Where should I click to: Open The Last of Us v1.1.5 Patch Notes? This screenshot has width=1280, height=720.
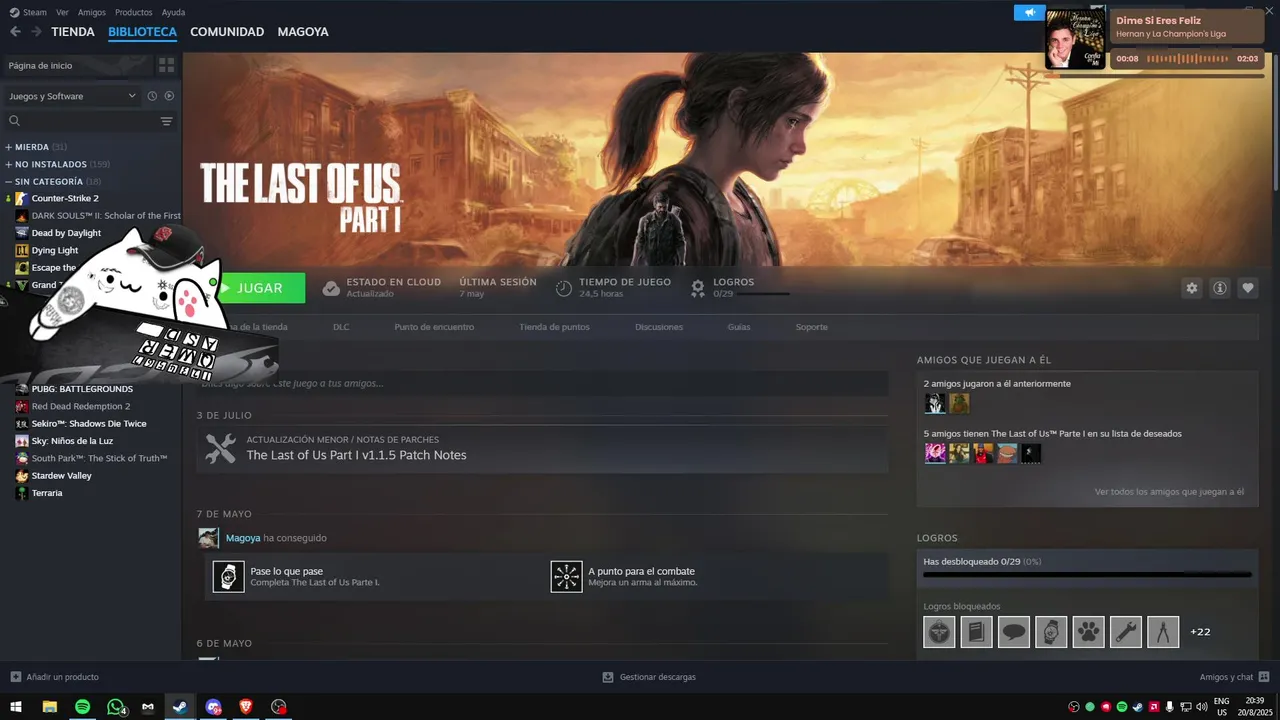click(542, 448)
